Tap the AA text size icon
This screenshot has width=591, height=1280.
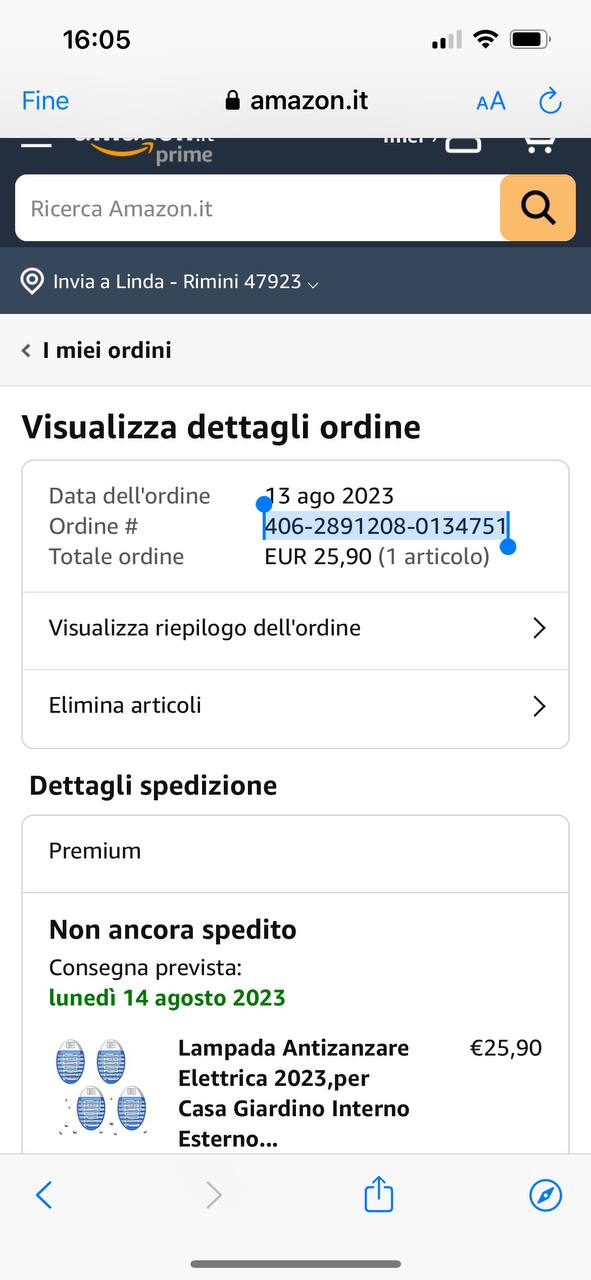click(491, 101)
